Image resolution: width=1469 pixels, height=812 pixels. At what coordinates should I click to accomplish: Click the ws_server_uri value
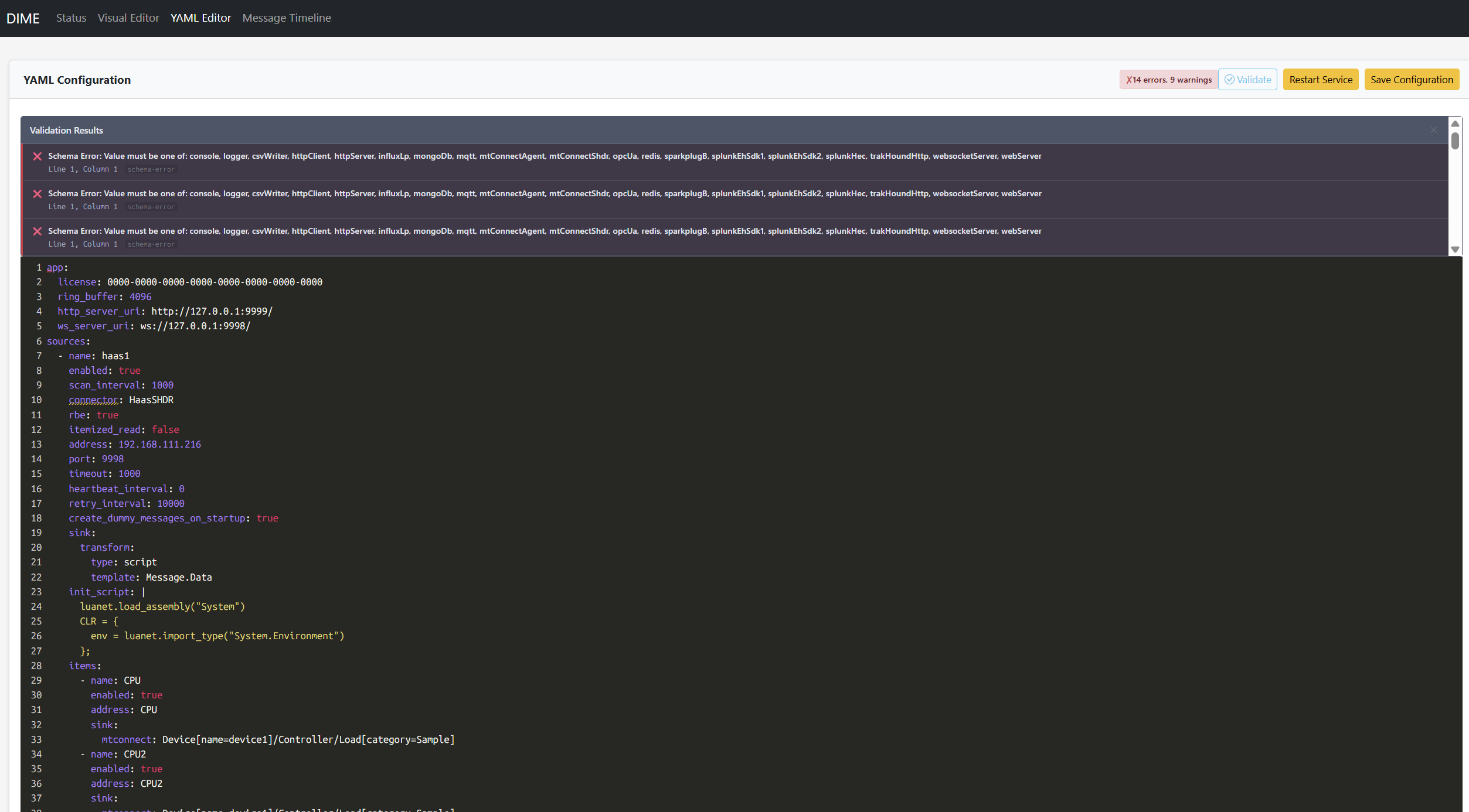tap(195, 326)
